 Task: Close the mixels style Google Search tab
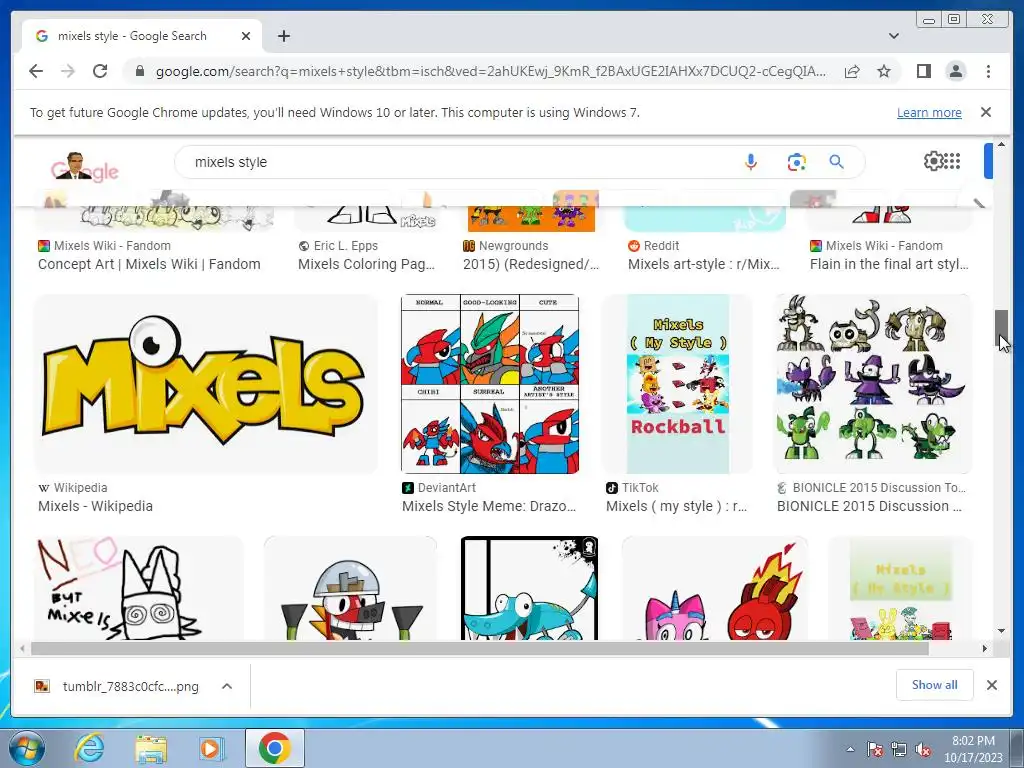(x=246, y=36)
